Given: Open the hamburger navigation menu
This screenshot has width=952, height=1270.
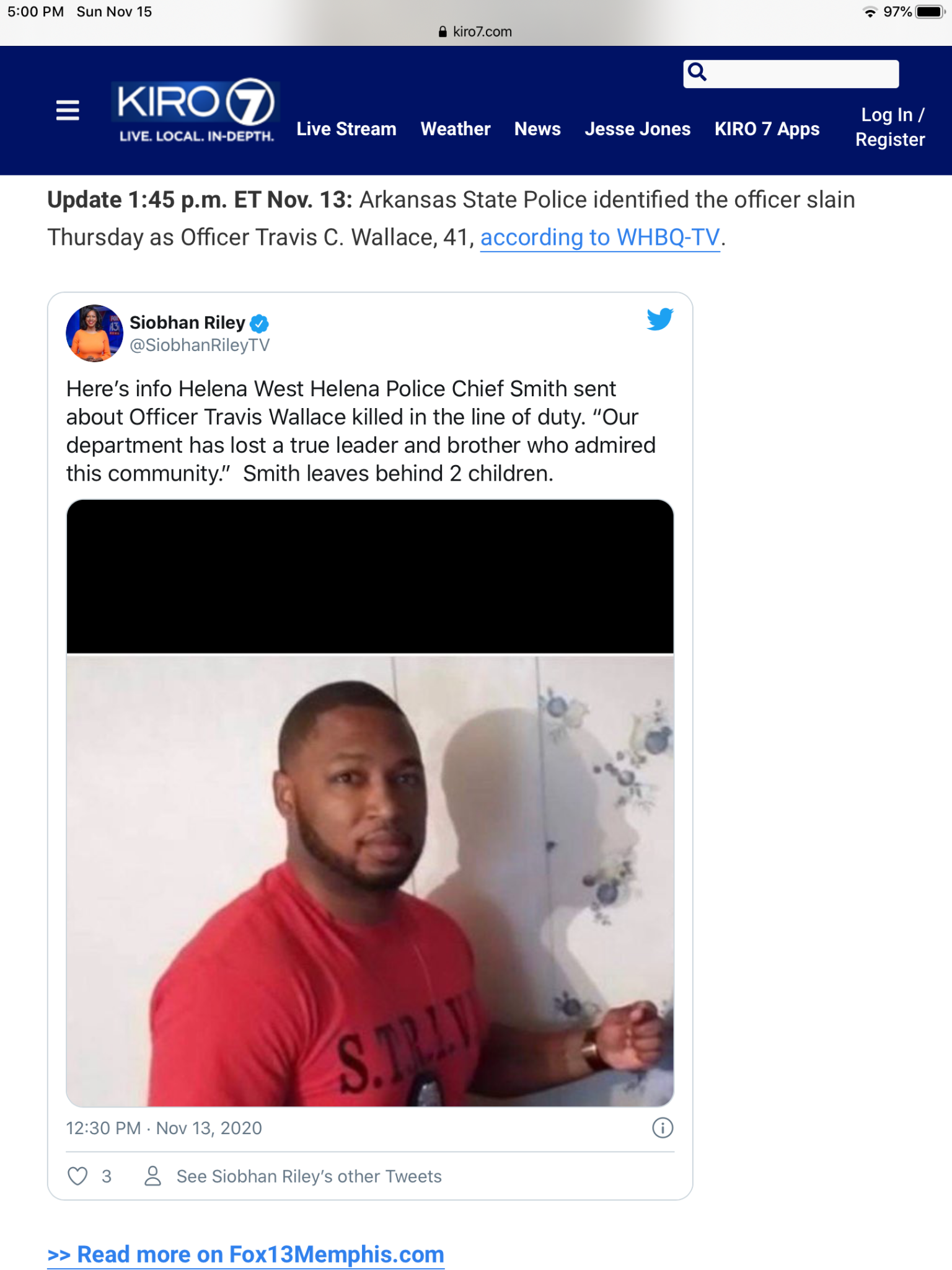Looking at the screenshot, I should (x=68, y=110).
